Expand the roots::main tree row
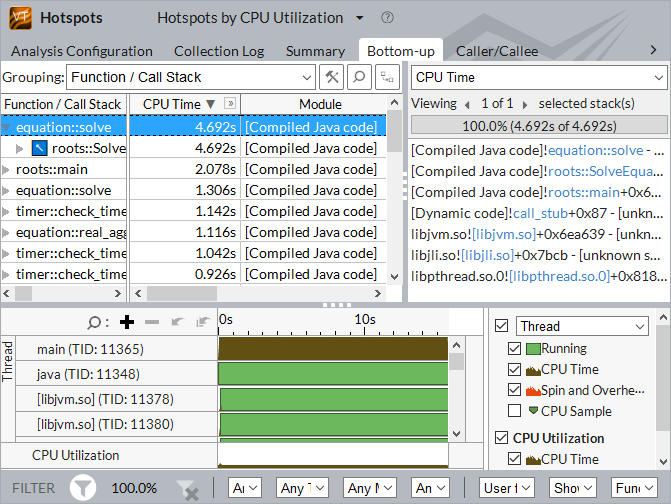Screen dimensions: 671x504 tap(7, 170)
